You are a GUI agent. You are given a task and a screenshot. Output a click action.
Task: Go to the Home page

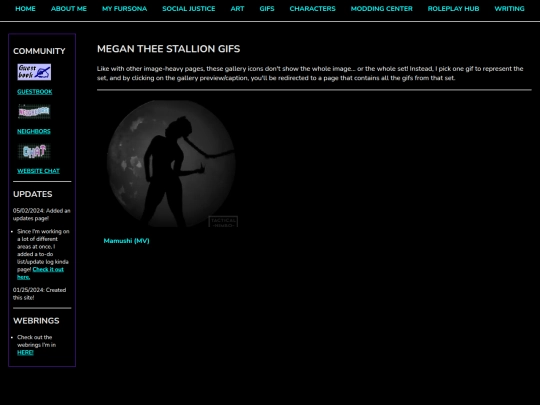pos(25,9)
